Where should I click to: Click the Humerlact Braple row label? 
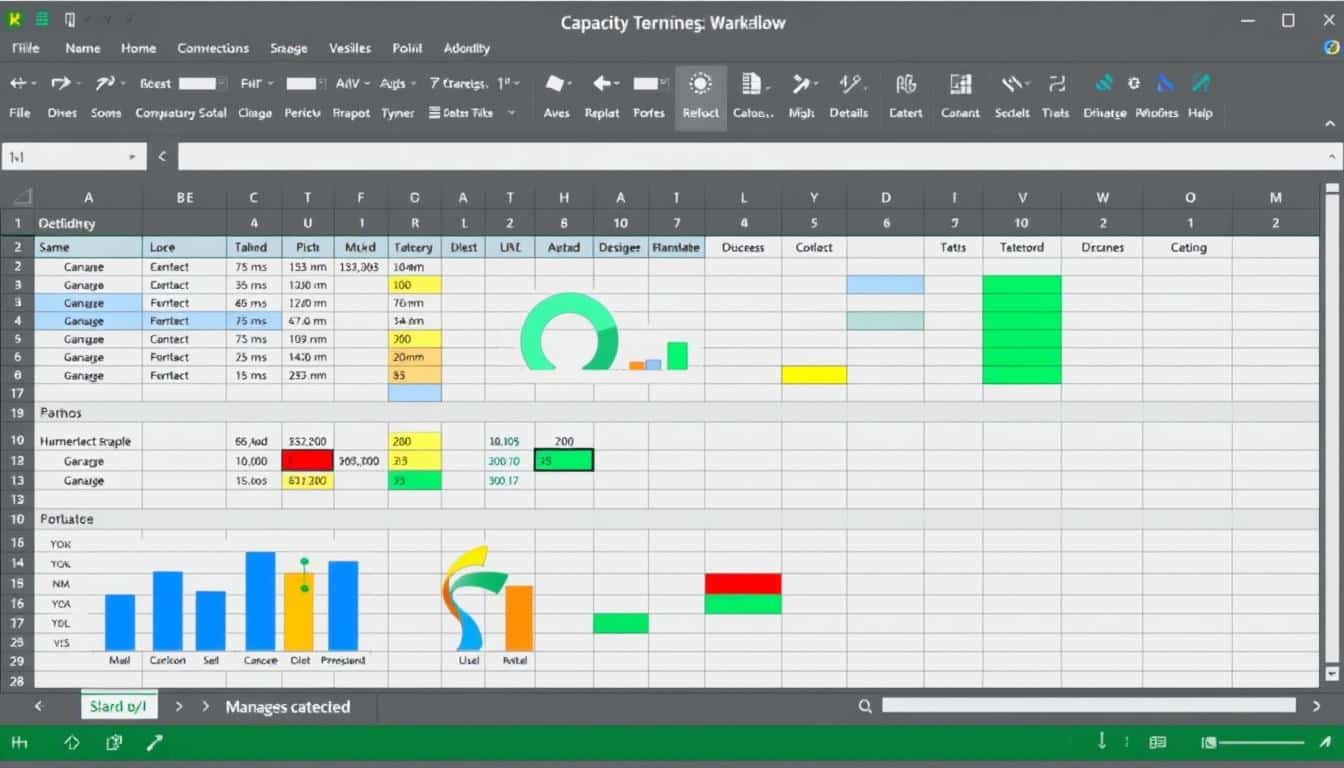click(x=85, y=441)
